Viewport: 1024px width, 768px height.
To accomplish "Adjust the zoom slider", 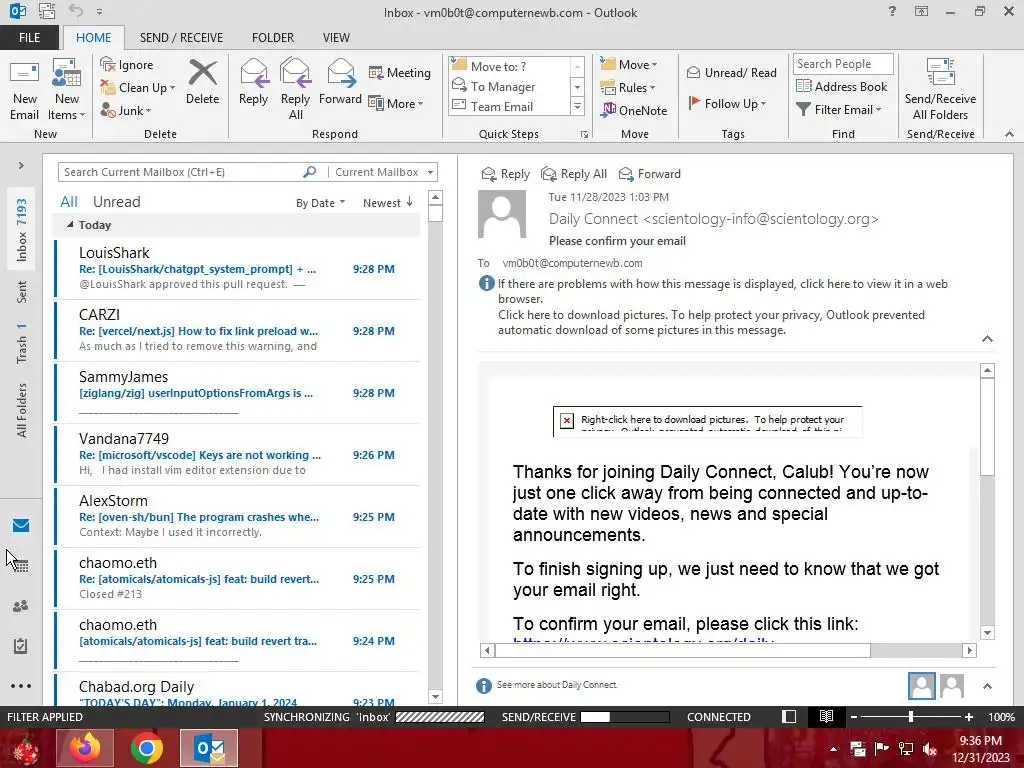I will (910, 716).
